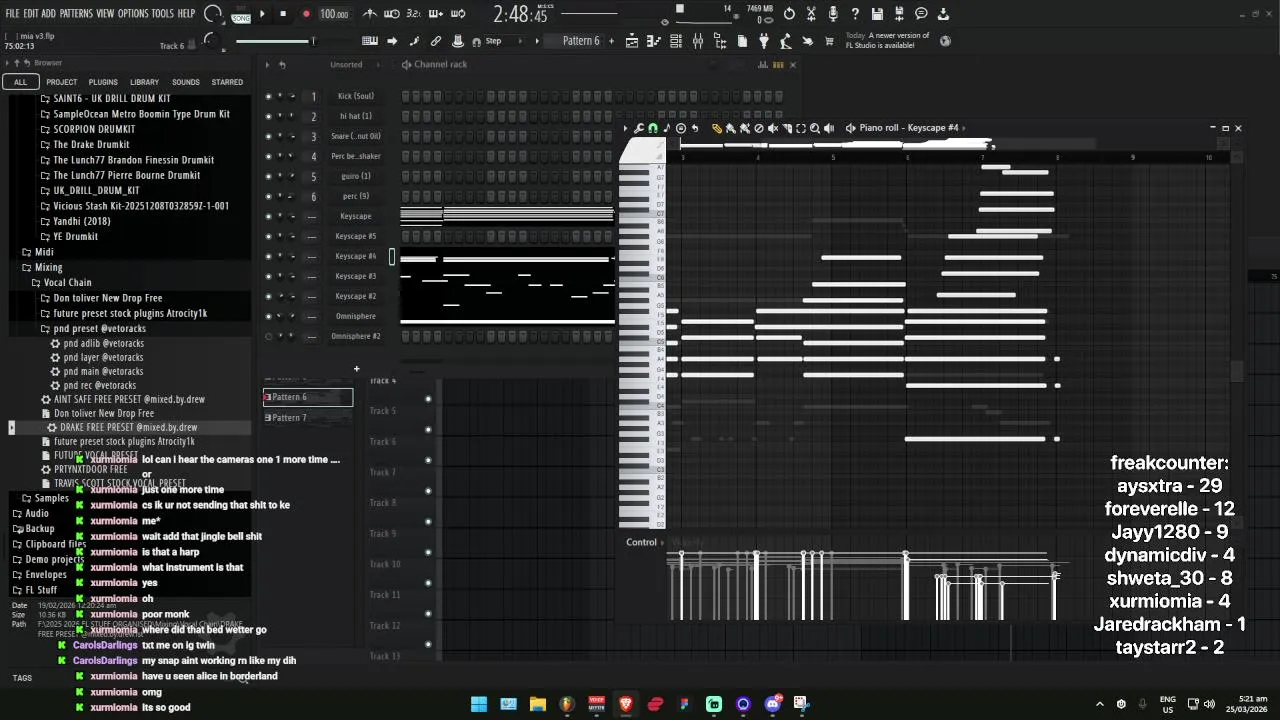Select the piano roll Zoom tool
Image resolution: width=1280 pixels, height=720 pixels.
815,128
